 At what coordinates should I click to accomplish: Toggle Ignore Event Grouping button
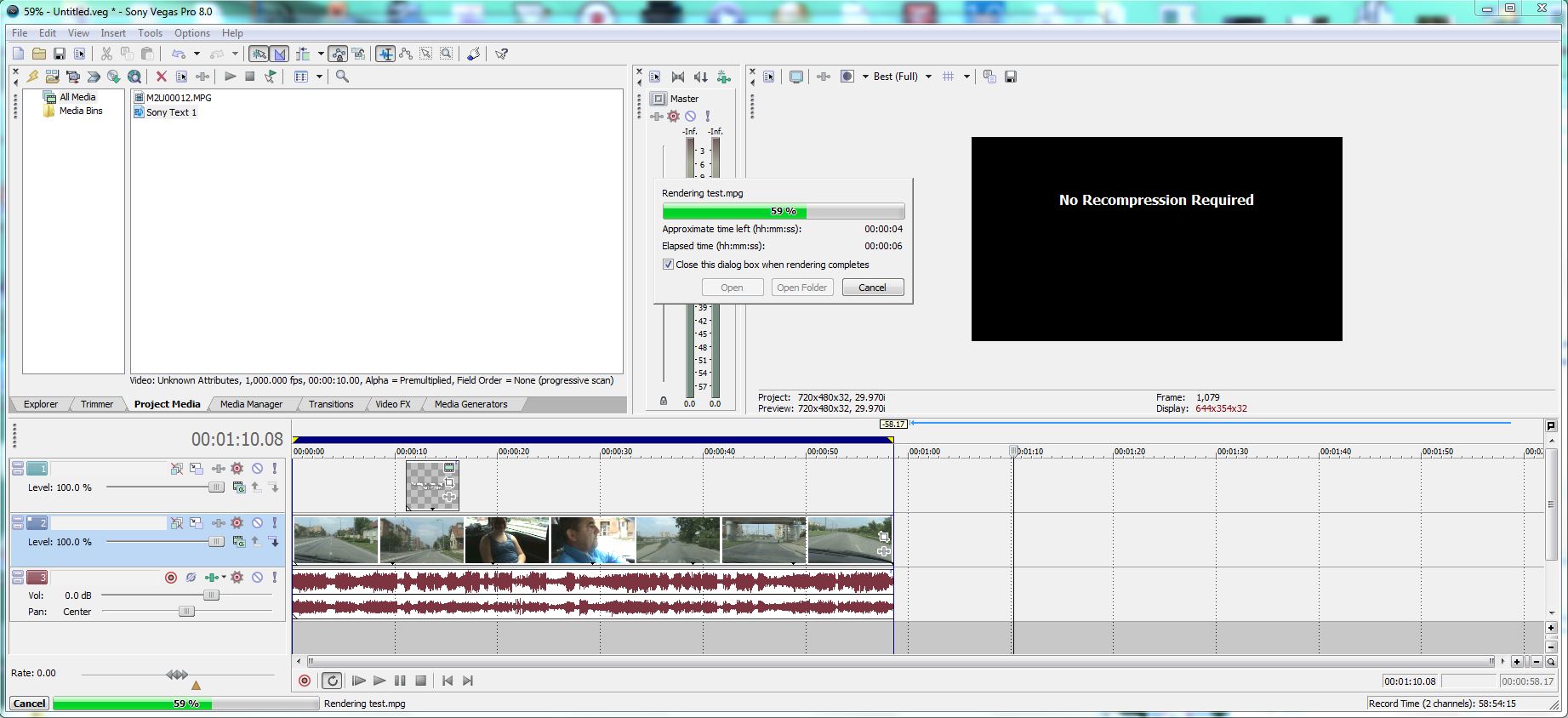tap(358, 54)
